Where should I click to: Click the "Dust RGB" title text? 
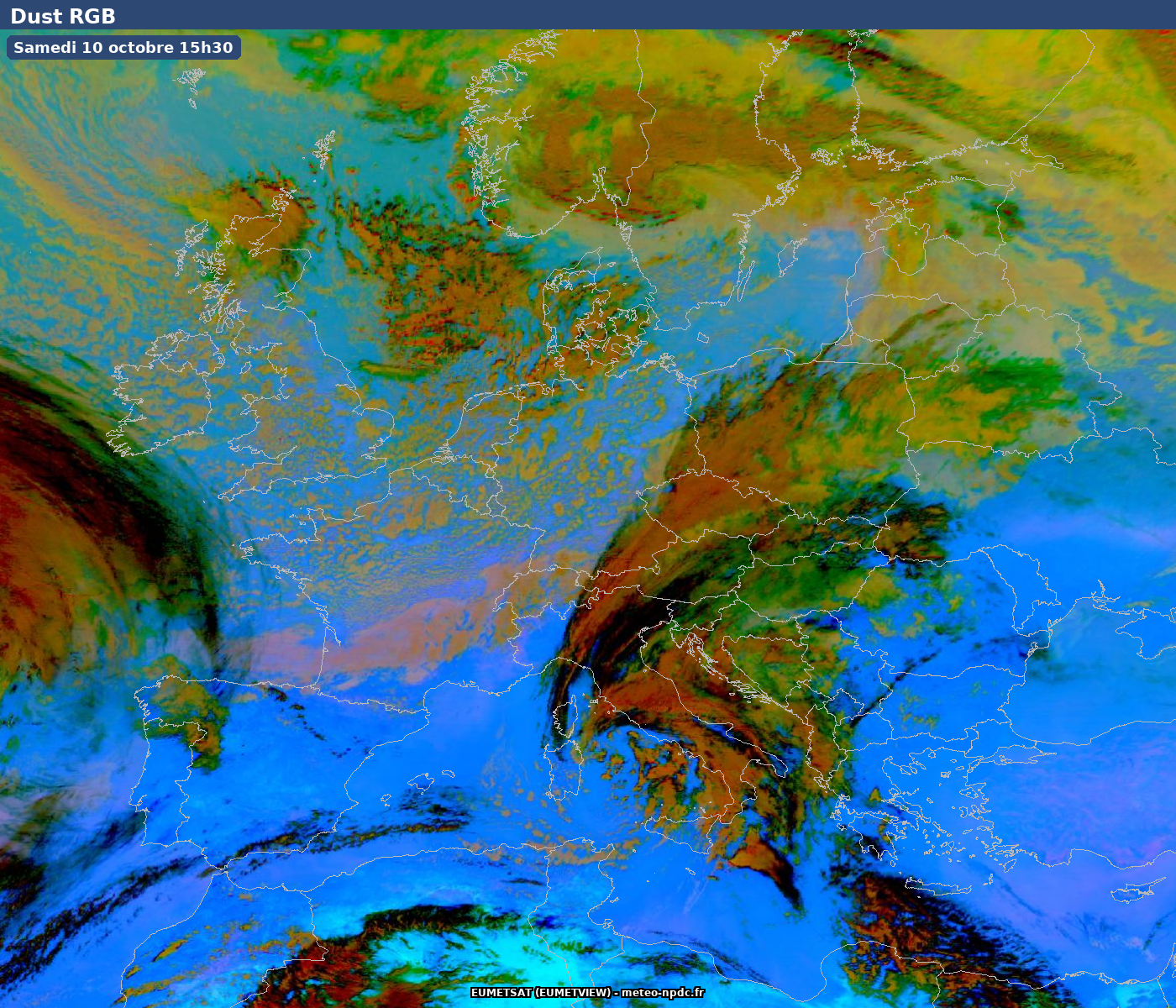coord(63,16)
